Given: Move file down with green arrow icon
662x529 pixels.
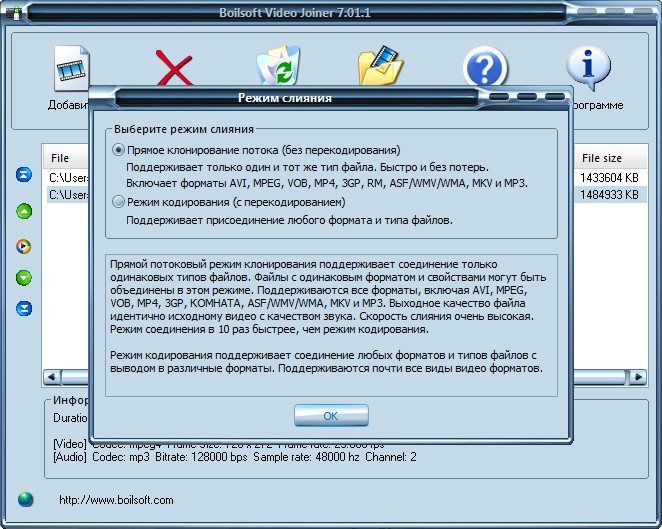Looking at the screenshot, I should click(24, 277).
